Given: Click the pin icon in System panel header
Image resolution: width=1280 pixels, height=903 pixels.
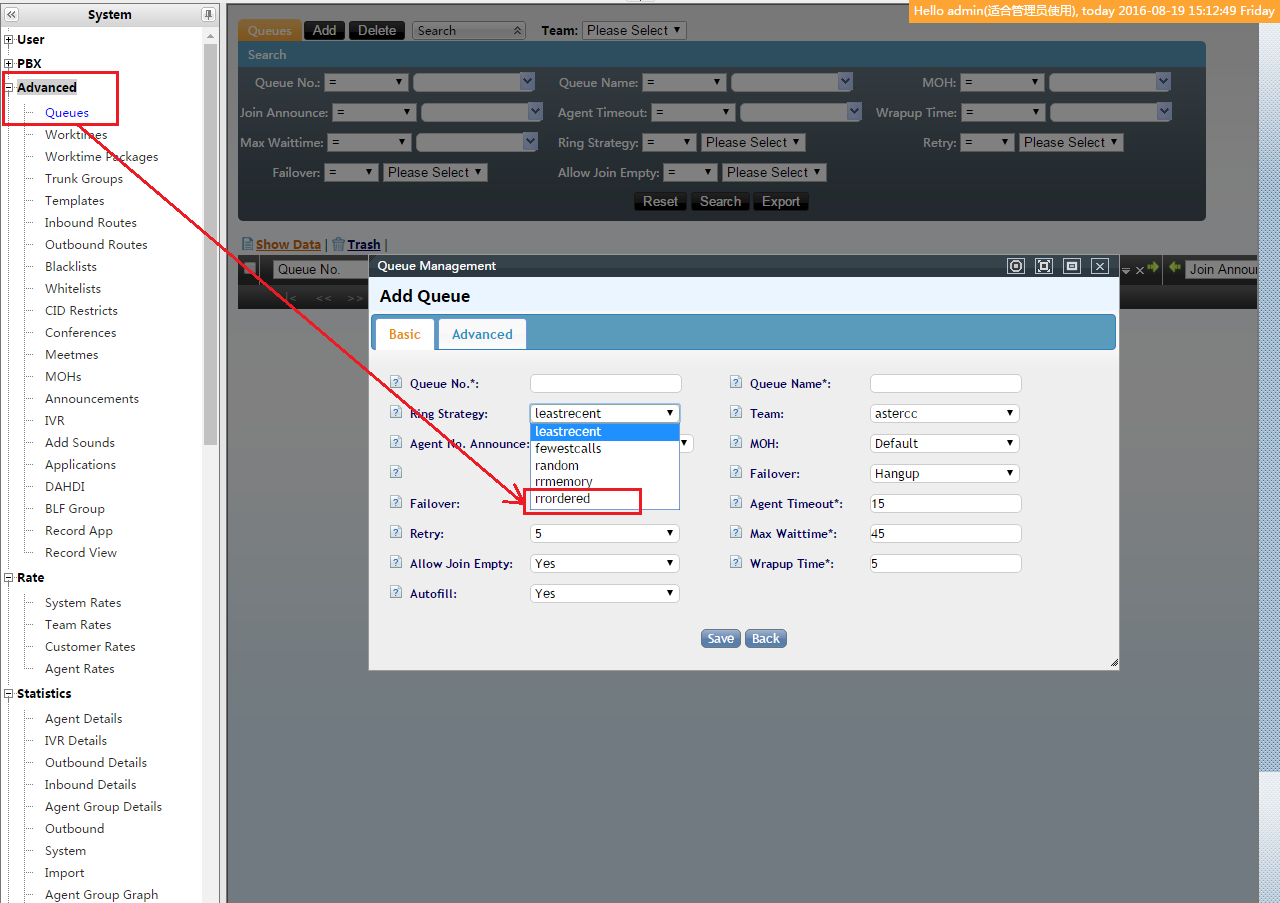Looking at the screenshot, I should click(x=208, y=15).
